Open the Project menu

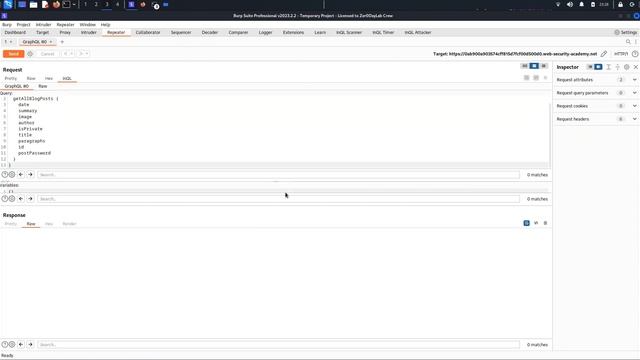(x=23, y=24)
